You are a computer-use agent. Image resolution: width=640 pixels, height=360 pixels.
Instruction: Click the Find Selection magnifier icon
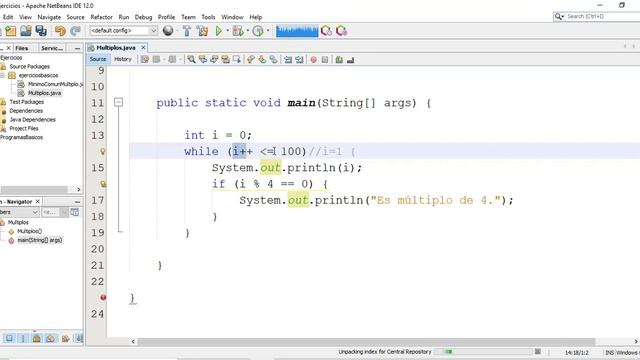[191, 60]
